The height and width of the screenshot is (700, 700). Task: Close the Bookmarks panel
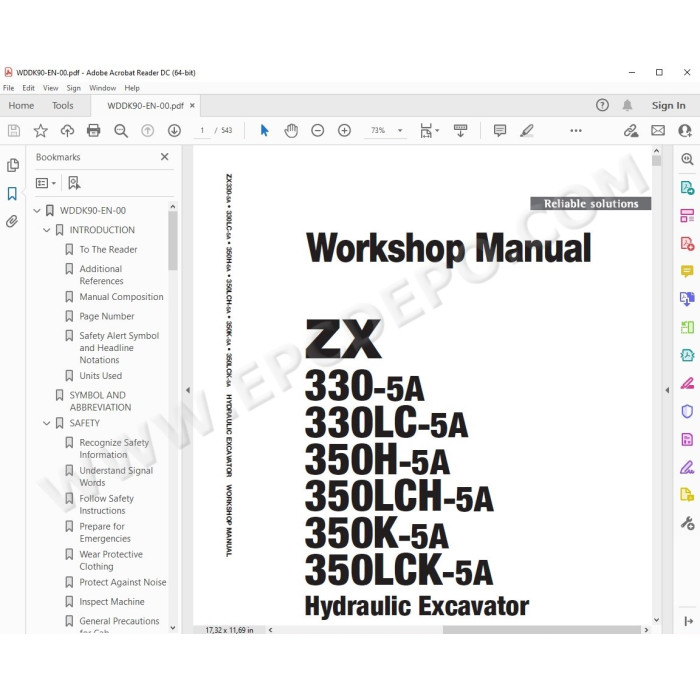[x=164, y=157]
